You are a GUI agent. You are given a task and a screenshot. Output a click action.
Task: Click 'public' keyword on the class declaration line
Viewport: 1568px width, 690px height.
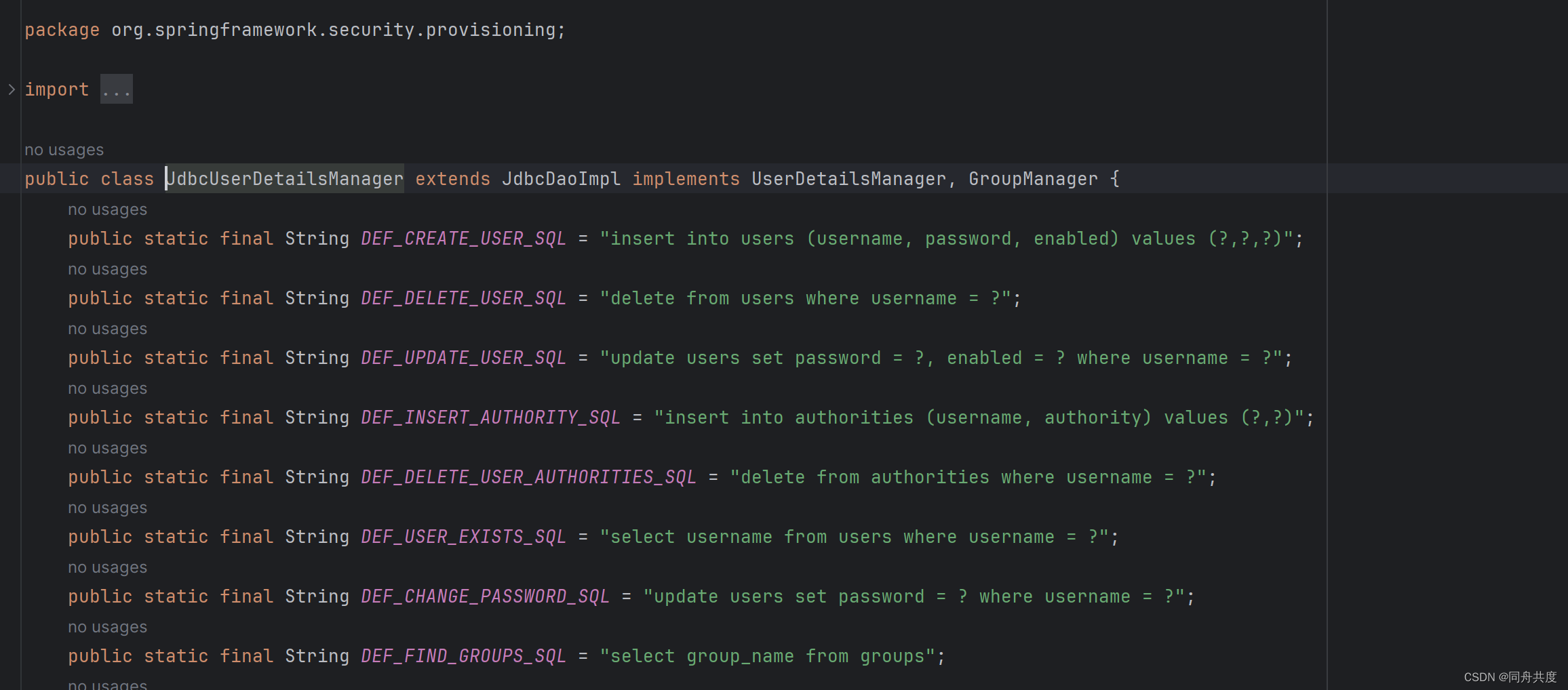click(57, 179)
